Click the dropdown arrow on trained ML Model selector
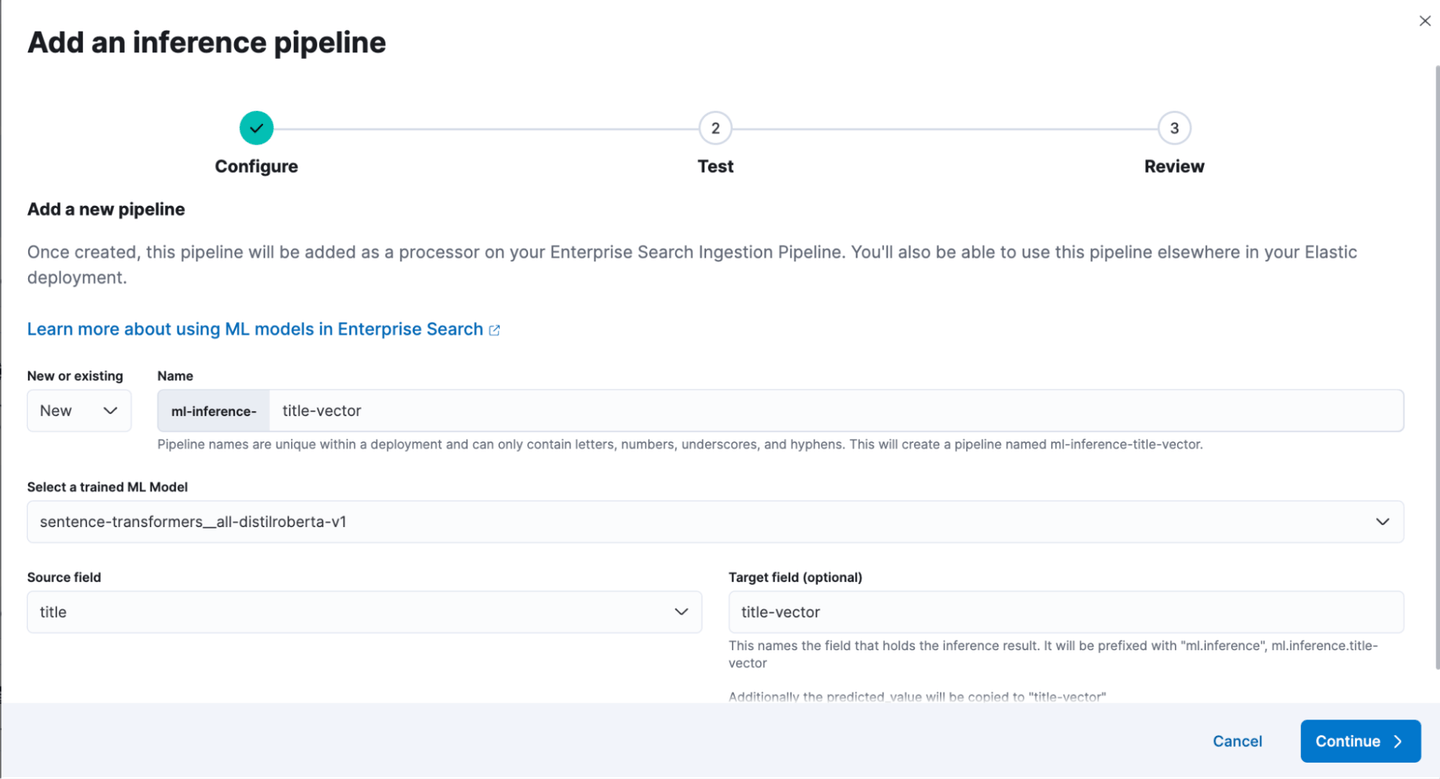Screen dimensions: 1440x779 coord(1383,521)
